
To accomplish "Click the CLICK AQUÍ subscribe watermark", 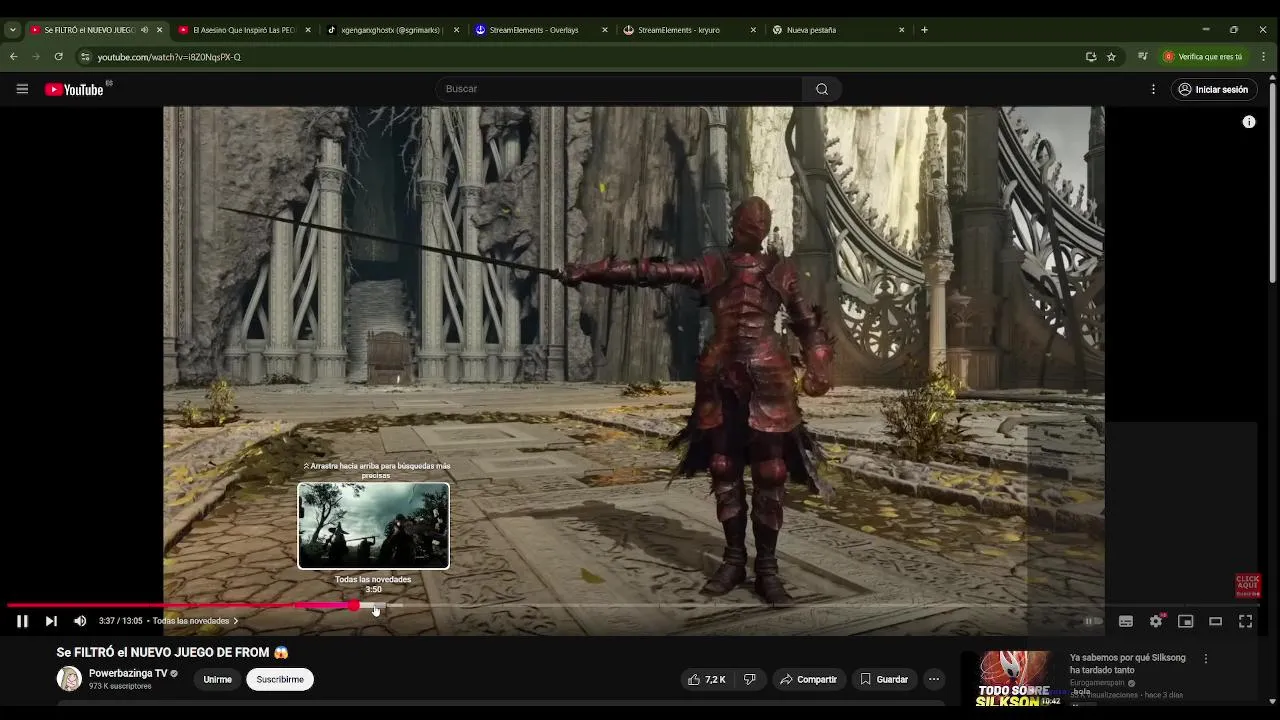I will pyautogui.click(x=1248, y=586).
